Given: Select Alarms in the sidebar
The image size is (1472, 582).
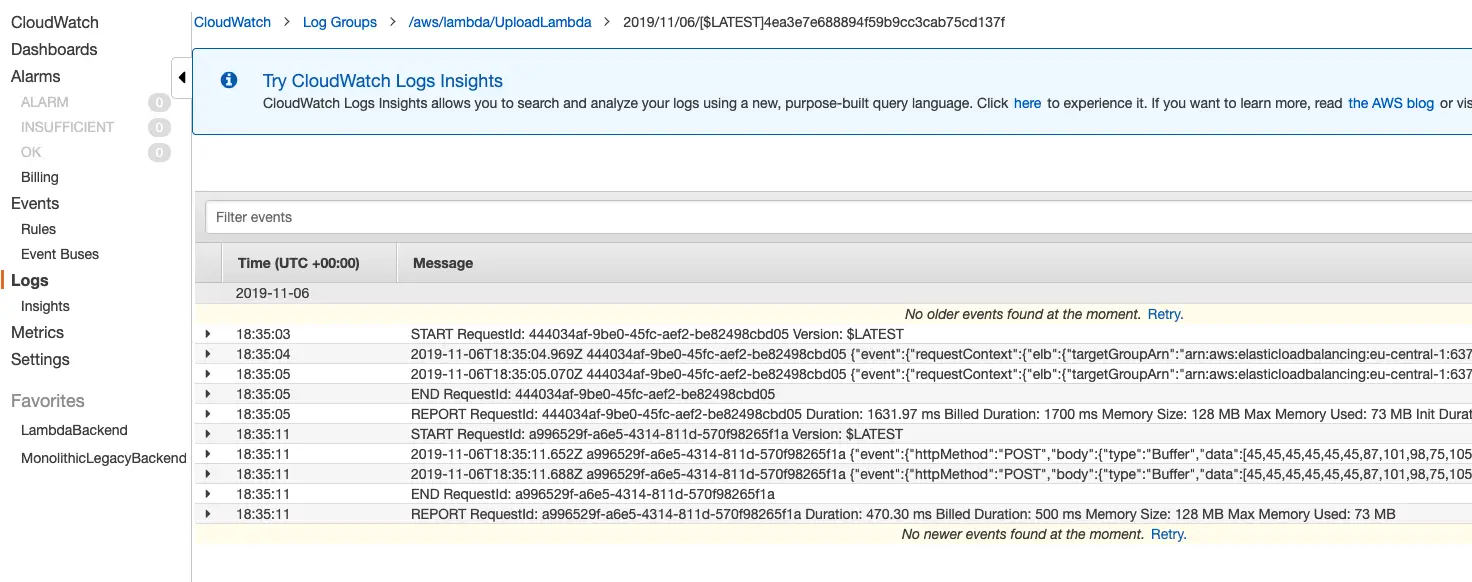Looking at the screenshot, I should pyautogui.click(x=37, y=76).
